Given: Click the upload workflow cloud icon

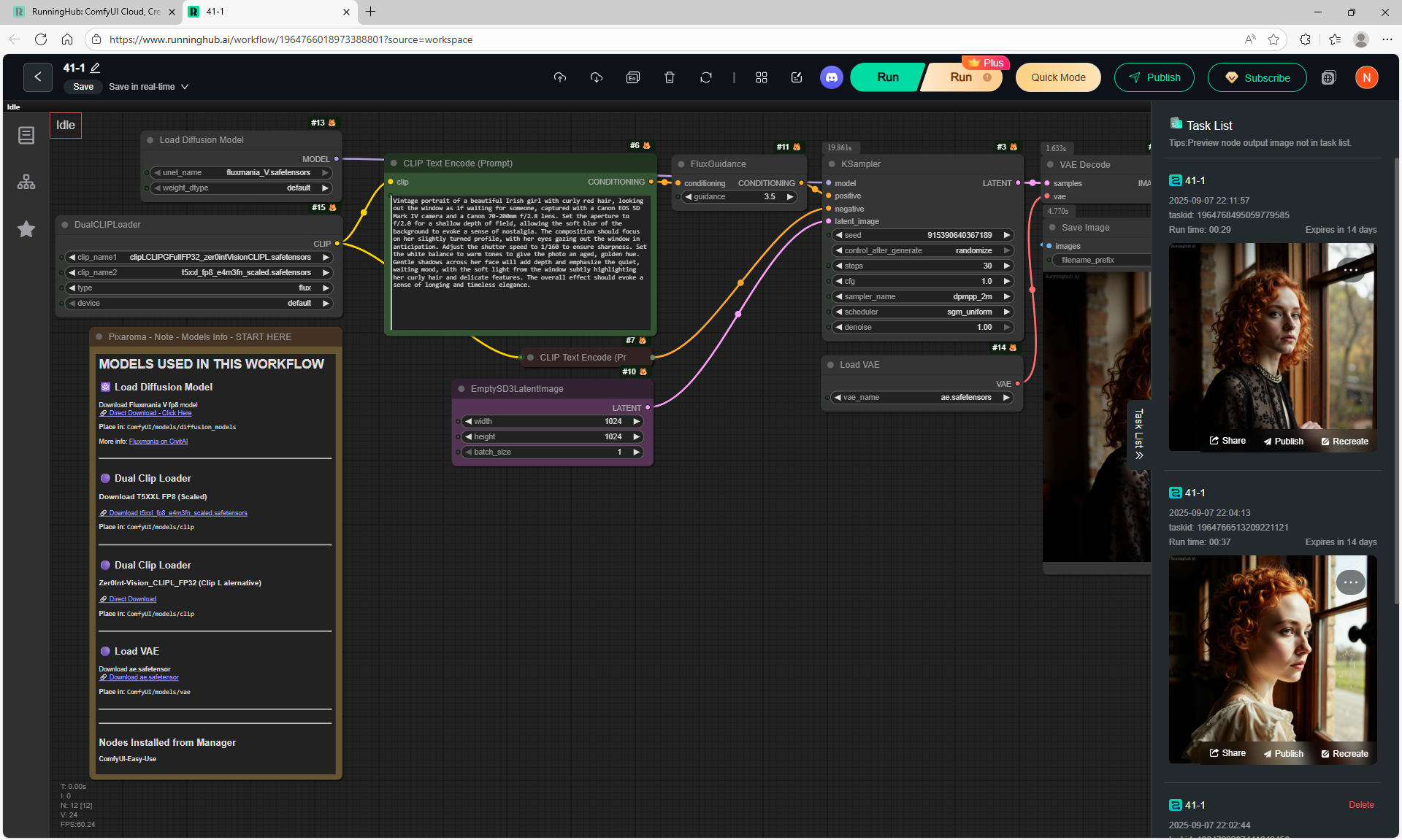Looking at the screenshot, I should [x=560, y=77].
